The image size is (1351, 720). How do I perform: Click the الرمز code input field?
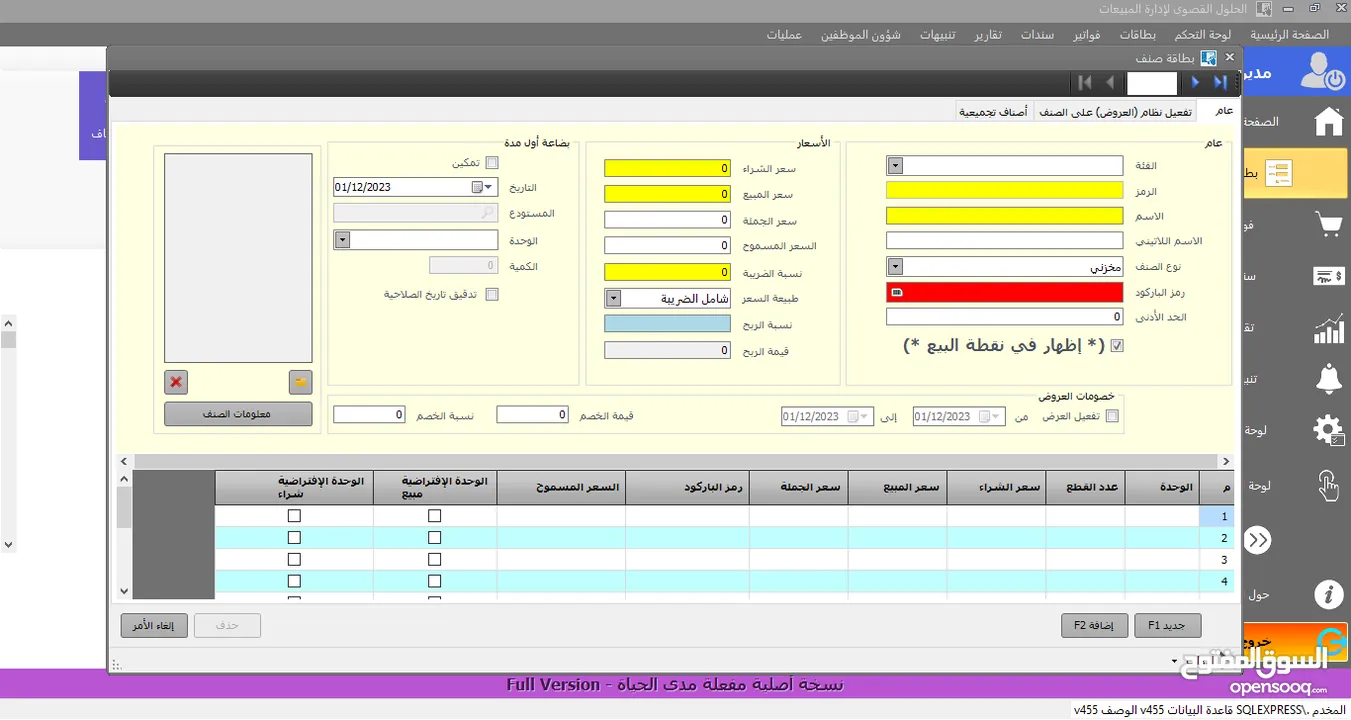point(1005,191)
